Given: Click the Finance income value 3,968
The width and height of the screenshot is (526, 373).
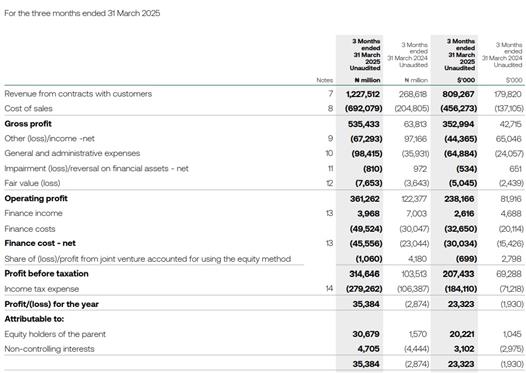Looking at the screenshot, I should (x=368, y=213).
